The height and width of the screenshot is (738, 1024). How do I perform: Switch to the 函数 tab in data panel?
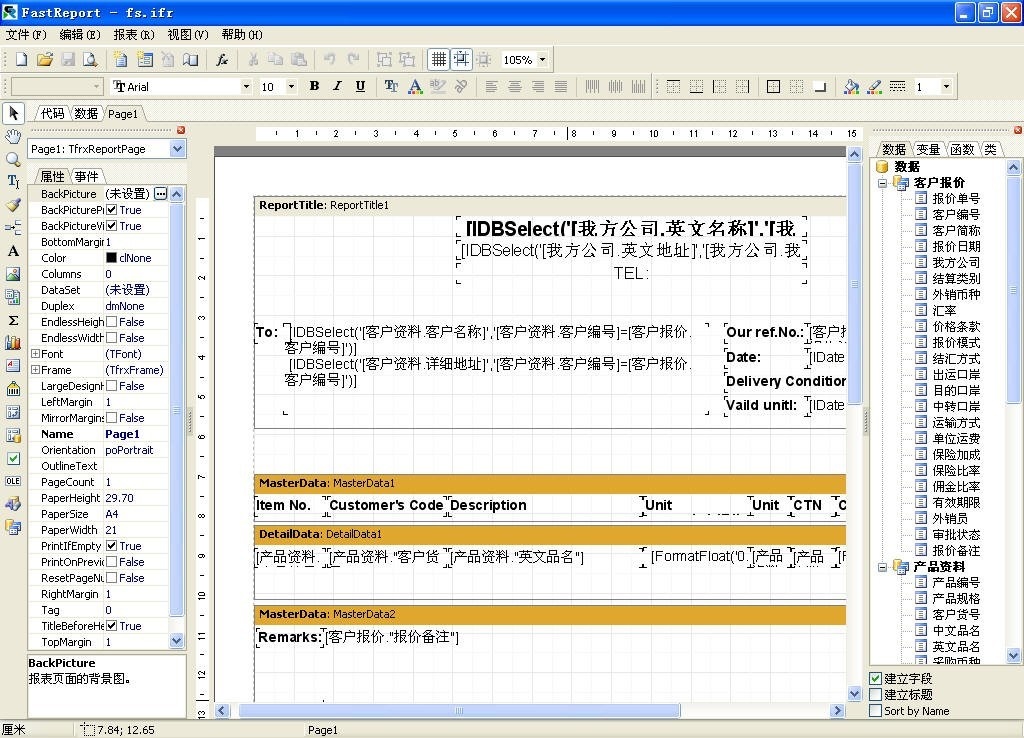962,150
